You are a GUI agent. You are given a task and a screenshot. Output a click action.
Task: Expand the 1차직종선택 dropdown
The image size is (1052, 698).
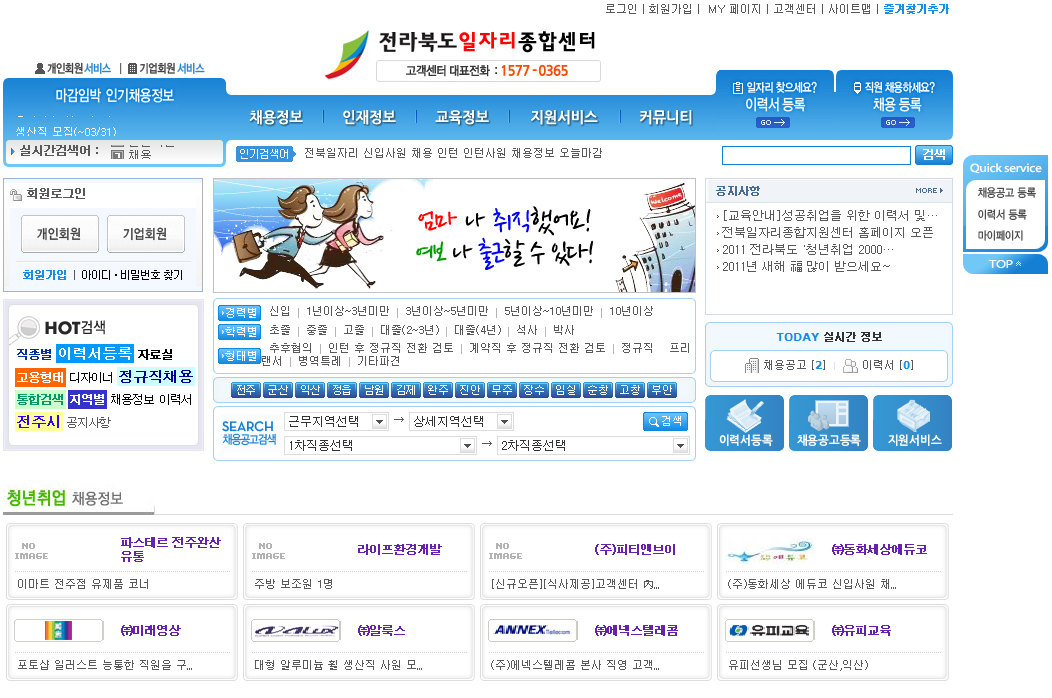pos(380,446)
